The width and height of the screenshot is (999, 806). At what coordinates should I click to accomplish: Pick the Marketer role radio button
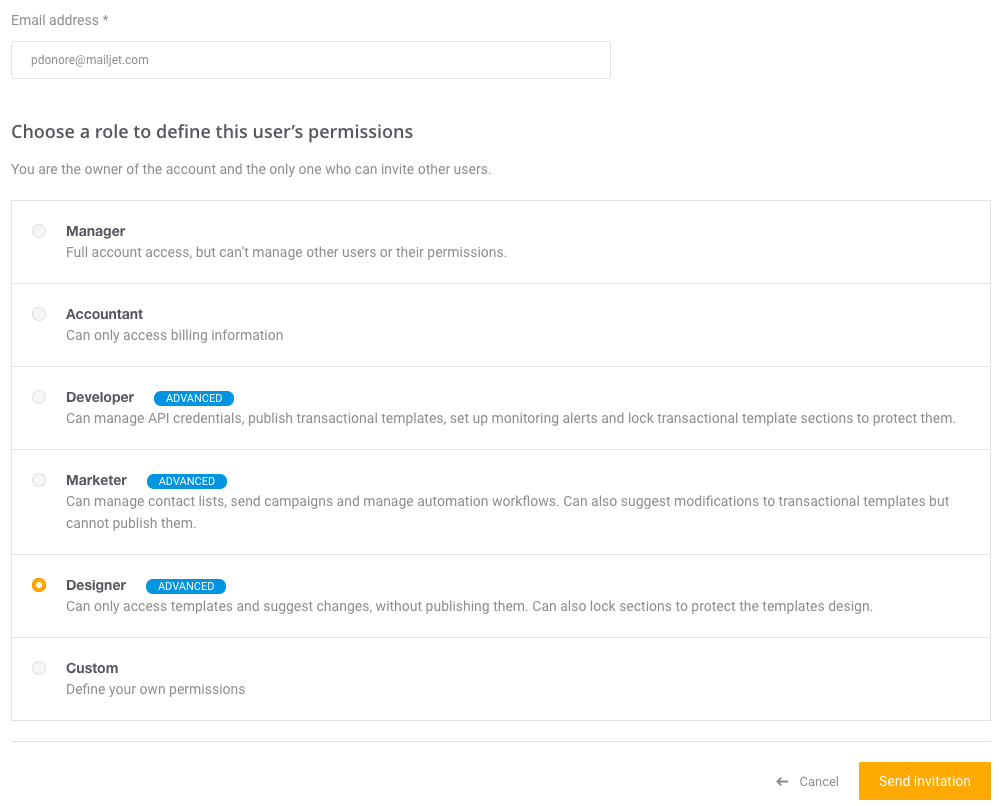click(x=39, y=480)
